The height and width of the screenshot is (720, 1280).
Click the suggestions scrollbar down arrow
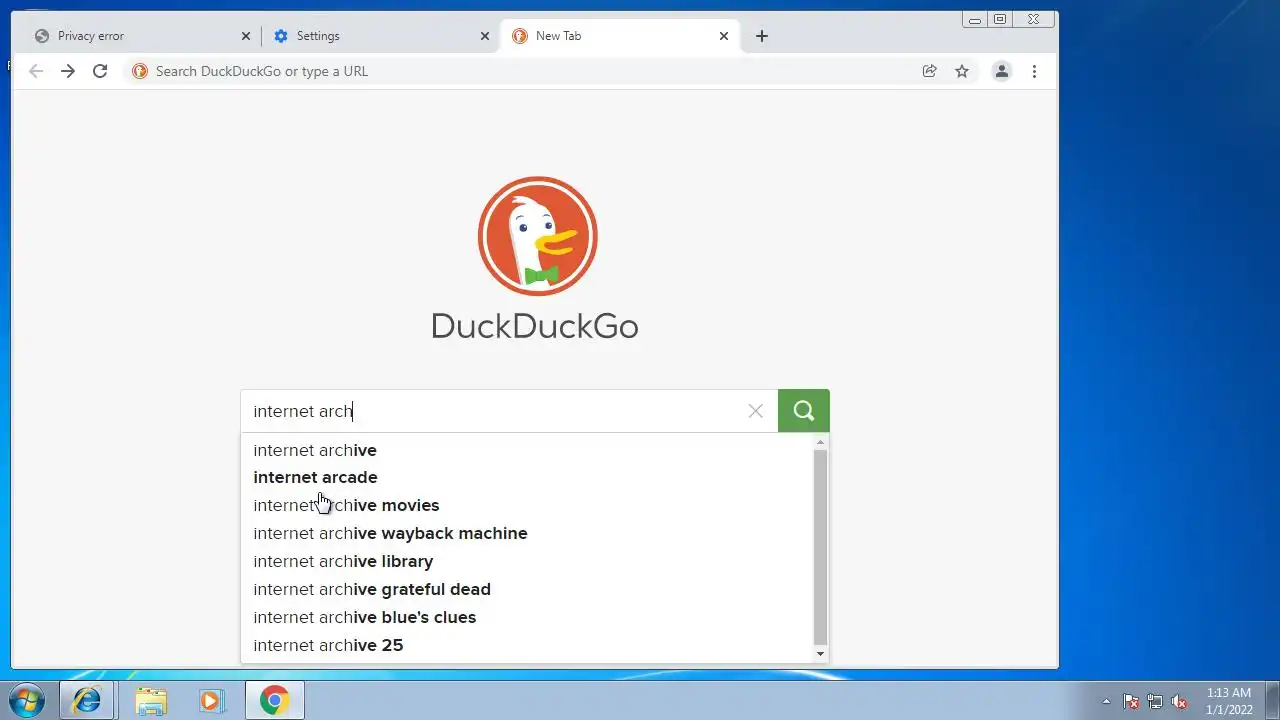point(821,654)
